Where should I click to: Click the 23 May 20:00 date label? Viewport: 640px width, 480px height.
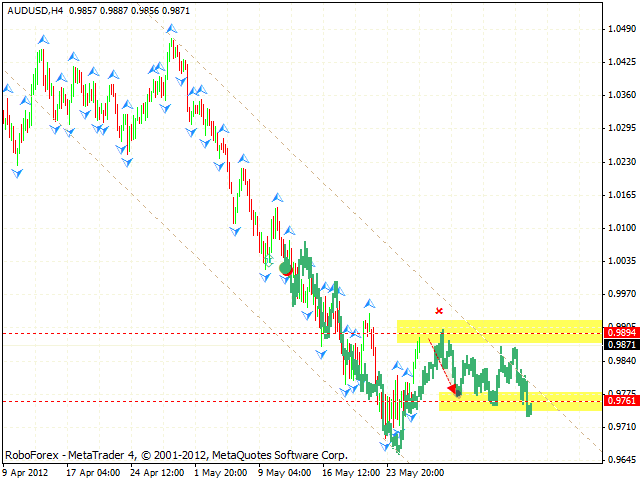coord(418,472)
